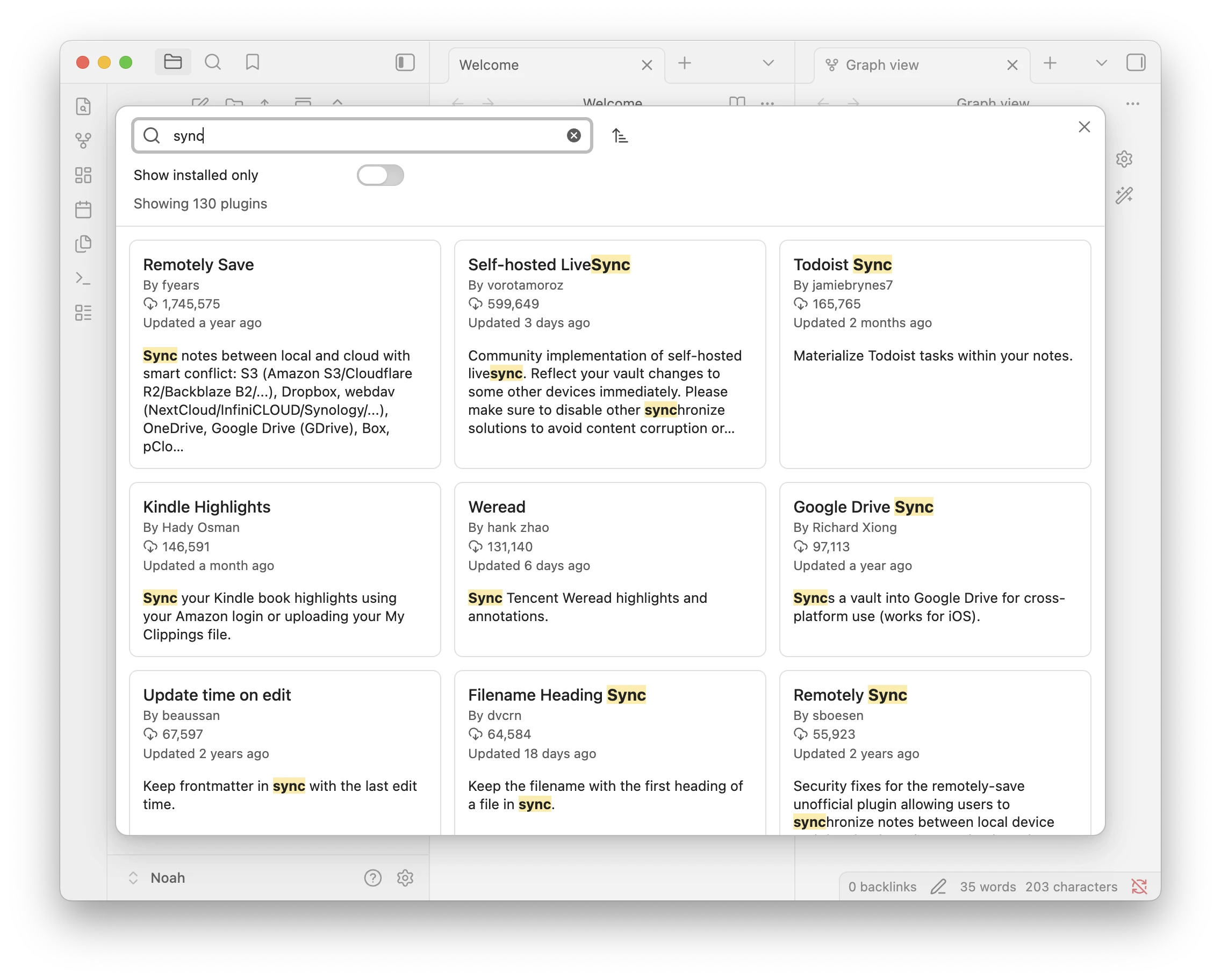1221x980 pixels.
Task: Focus the plugin search field
Action: [362, 135]
